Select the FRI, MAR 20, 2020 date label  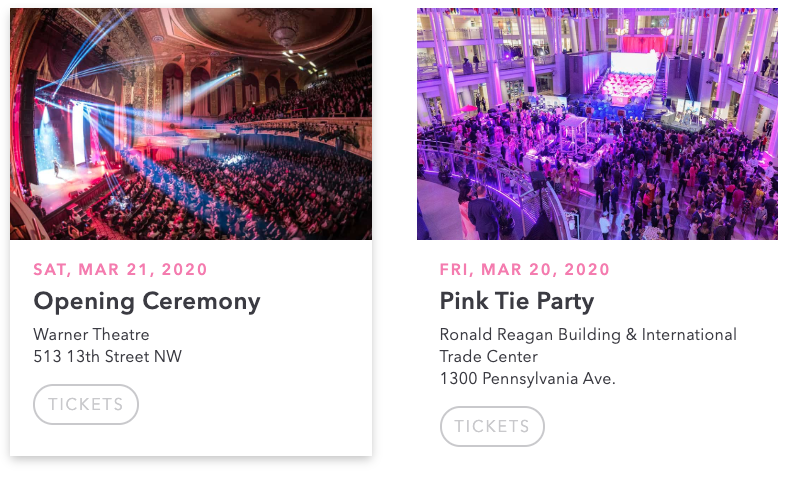point(525,269)
